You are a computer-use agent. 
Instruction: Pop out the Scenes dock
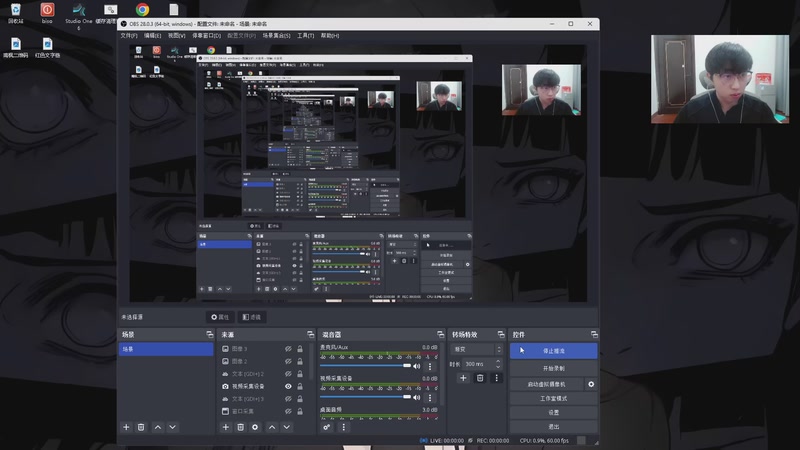coord(210,334)
